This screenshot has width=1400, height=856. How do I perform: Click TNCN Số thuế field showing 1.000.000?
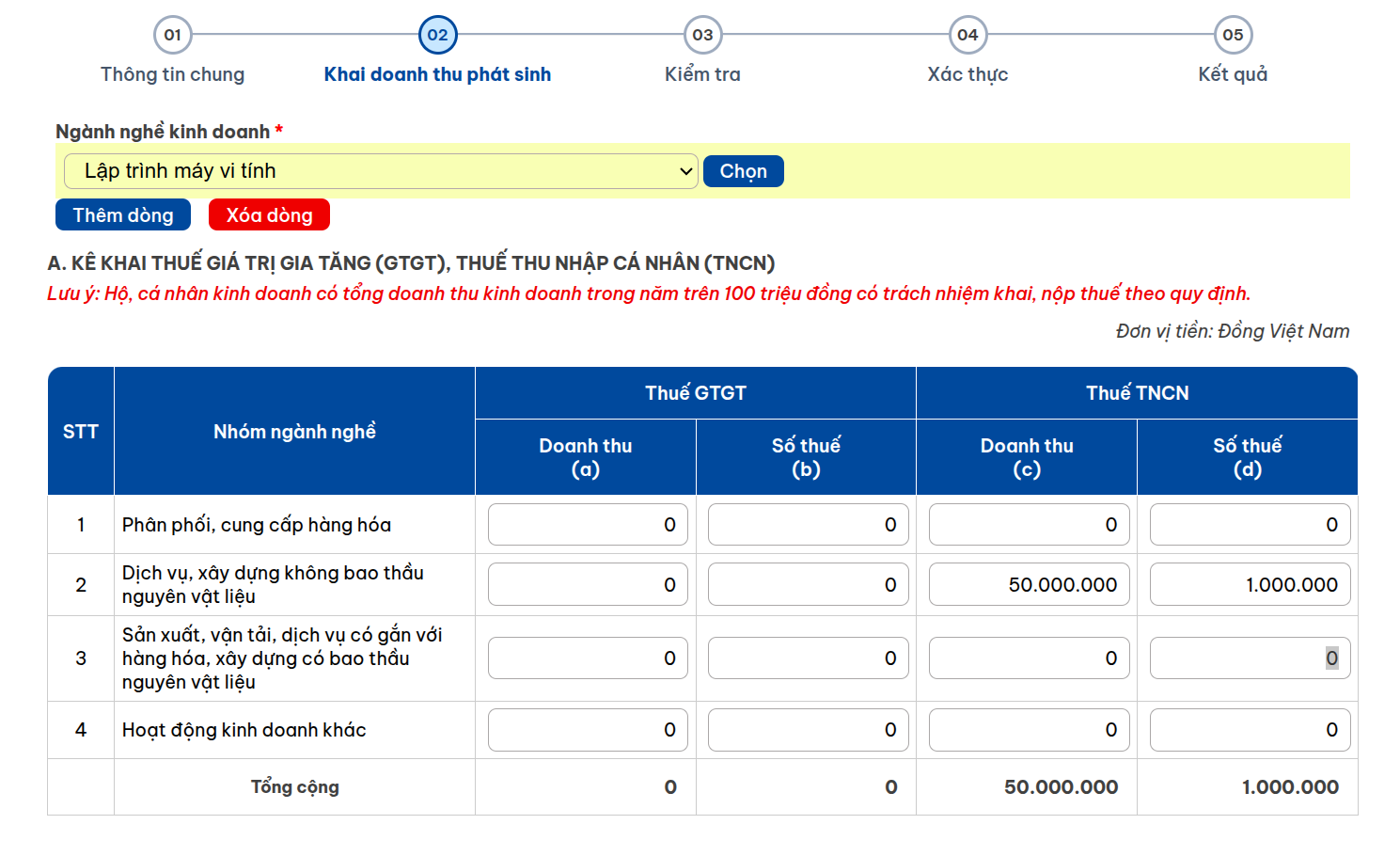(x=1250, y=585)
